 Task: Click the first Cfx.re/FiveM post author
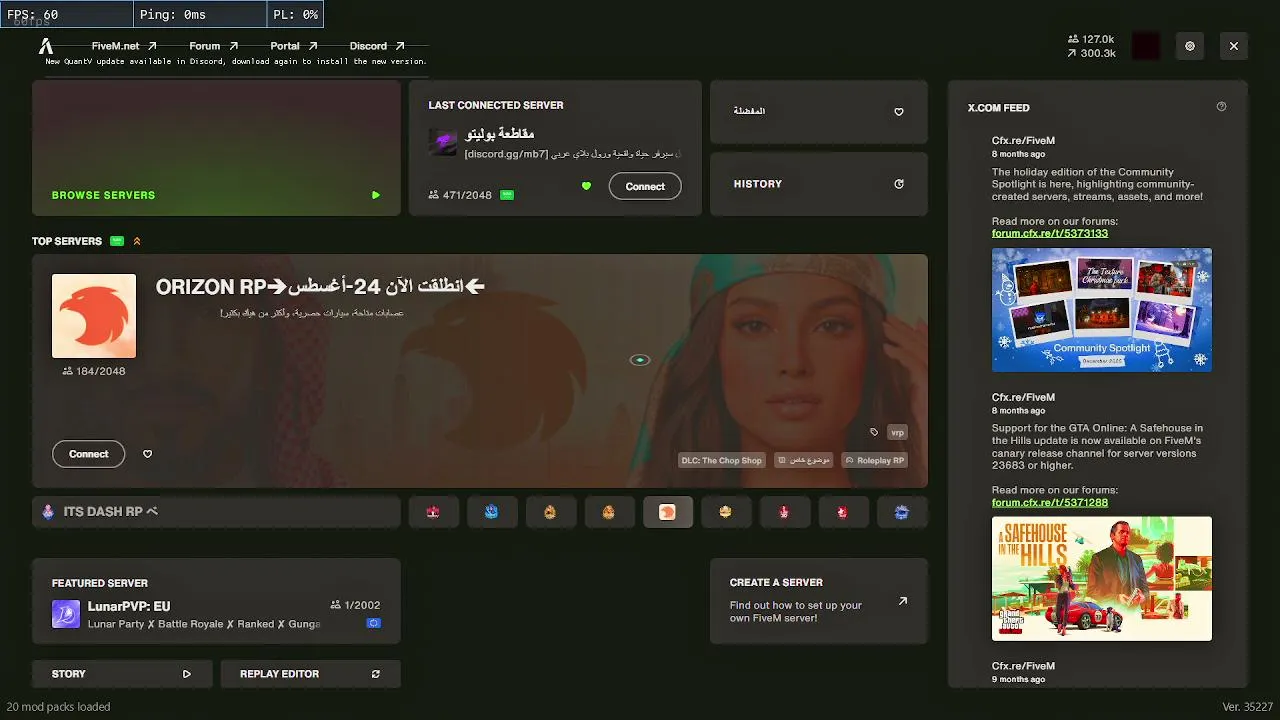[1023, 141]
